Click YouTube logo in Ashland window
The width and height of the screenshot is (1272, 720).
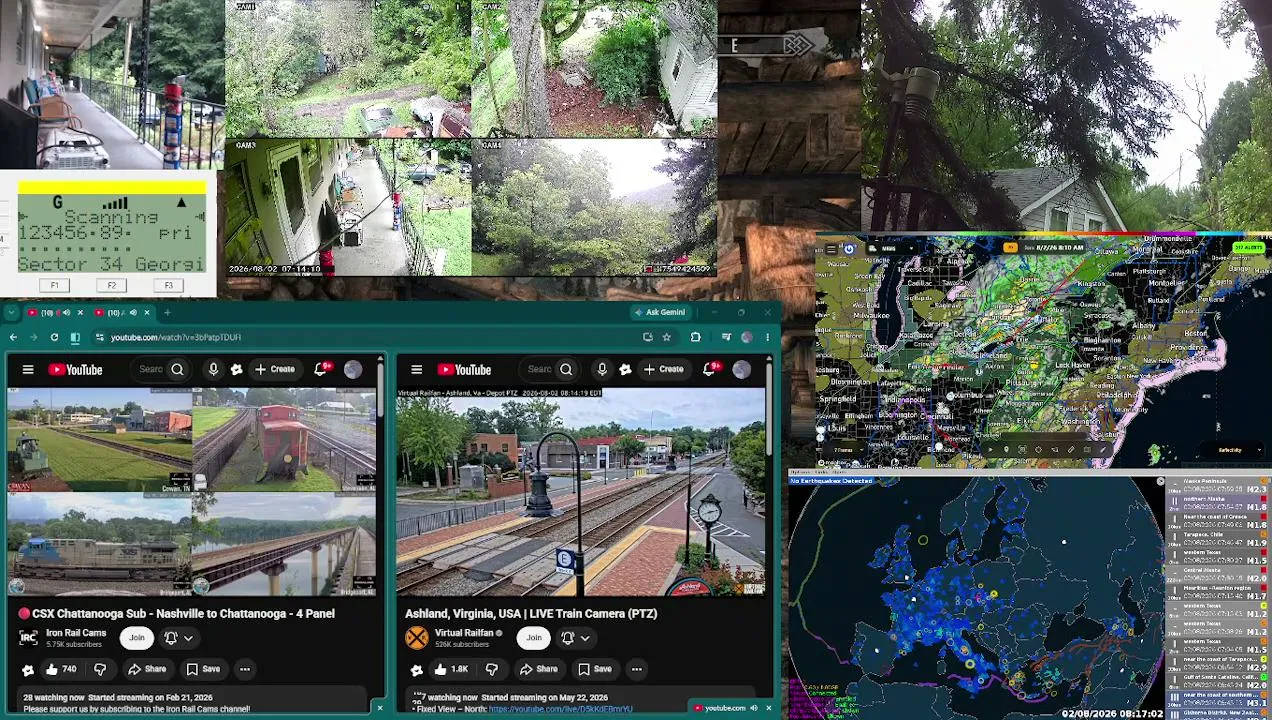point(464,370)
